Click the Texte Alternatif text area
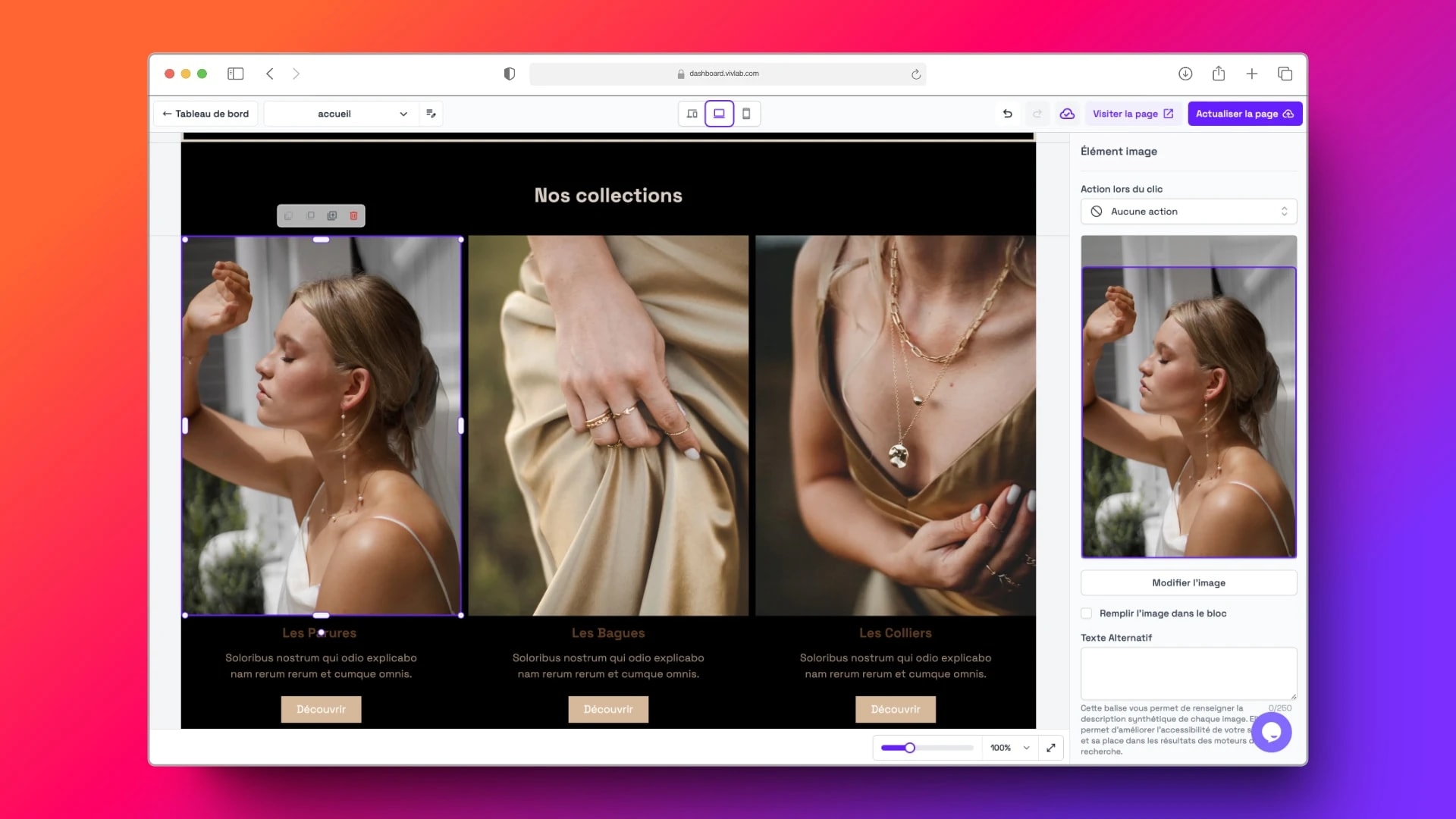This screenshot has height=819, width=1456. tap(1188, 673)
